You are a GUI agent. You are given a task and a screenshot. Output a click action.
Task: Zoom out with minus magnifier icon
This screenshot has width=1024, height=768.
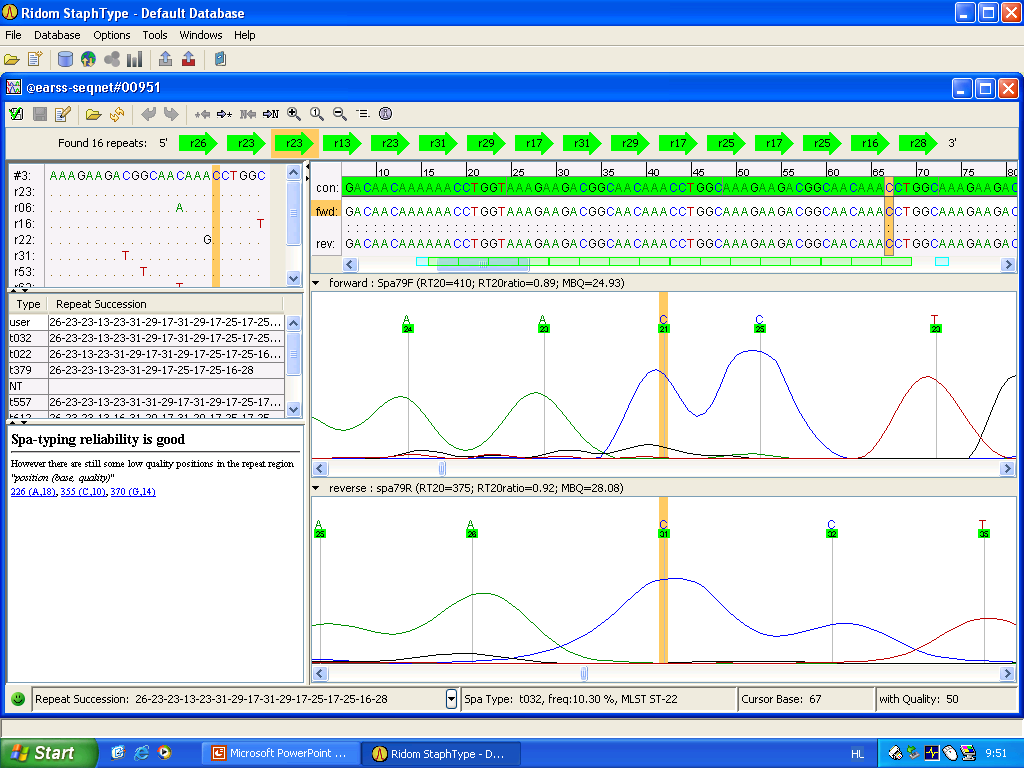(x=340, y=114)
